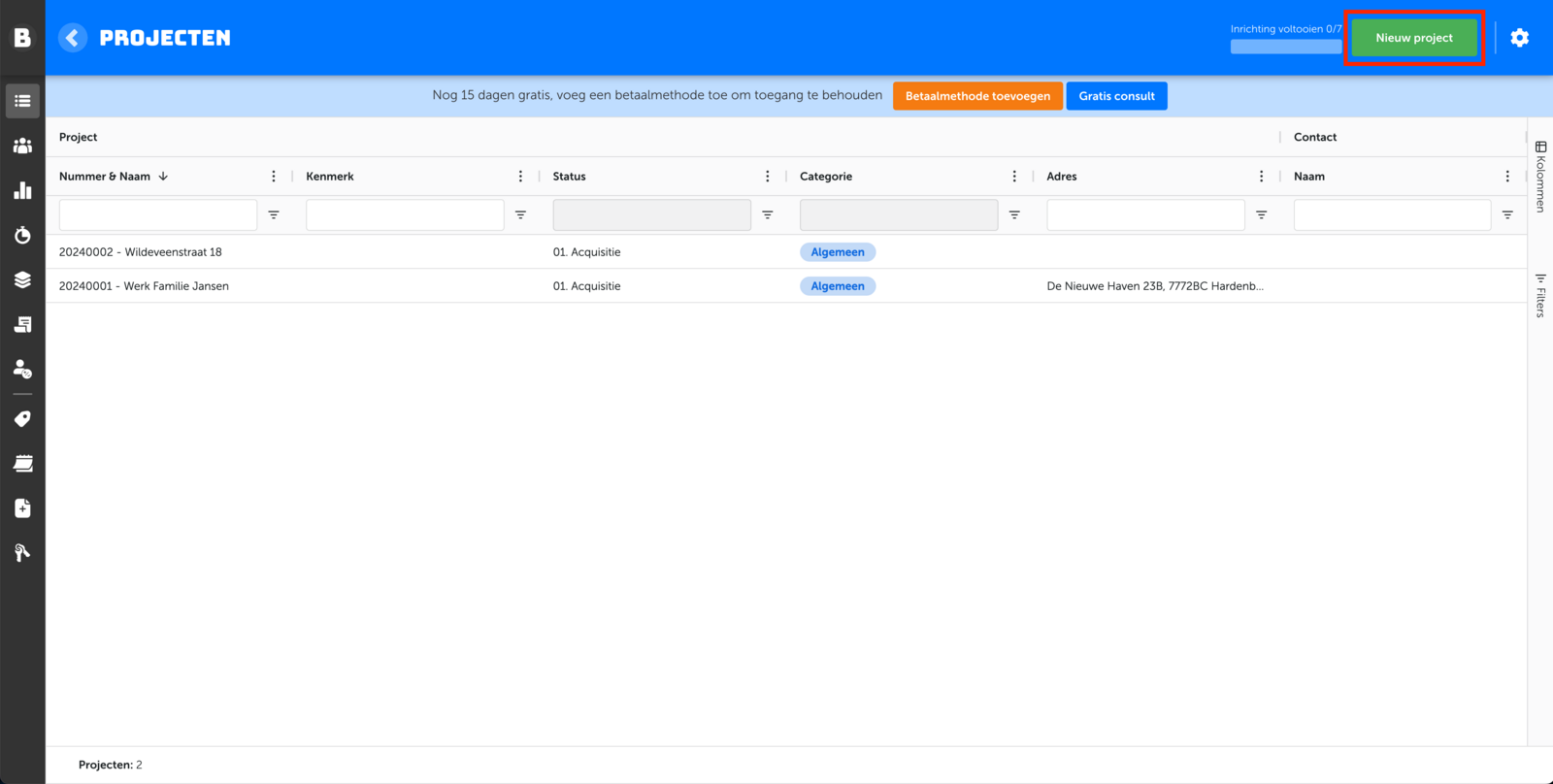This screenshot has width=1553, height=784.
Task: Click the Nummer & Naam filter input
Action: [158, 214]
